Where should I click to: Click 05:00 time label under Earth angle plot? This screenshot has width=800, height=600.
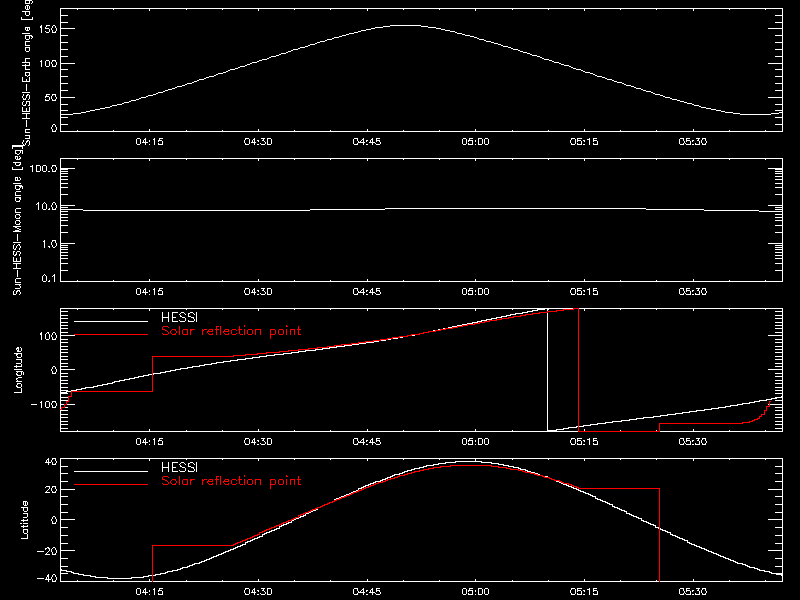tap(476, 142)
